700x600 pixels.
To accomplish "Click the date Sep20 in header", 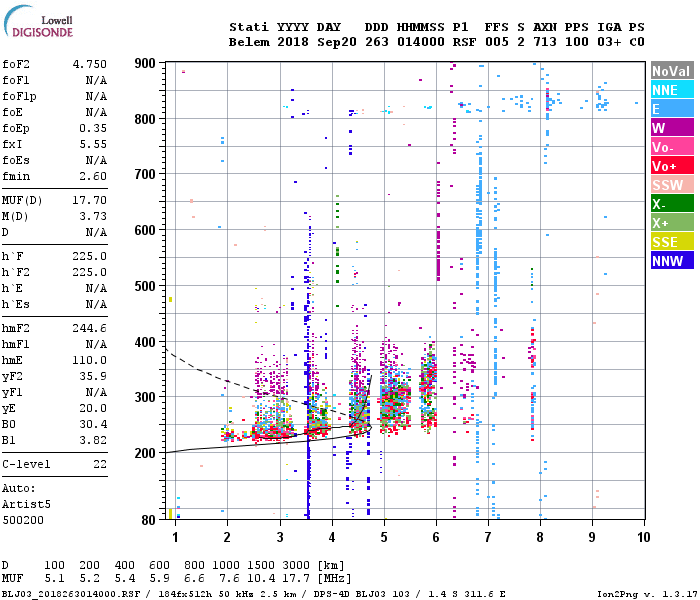I will click(337, 42).
